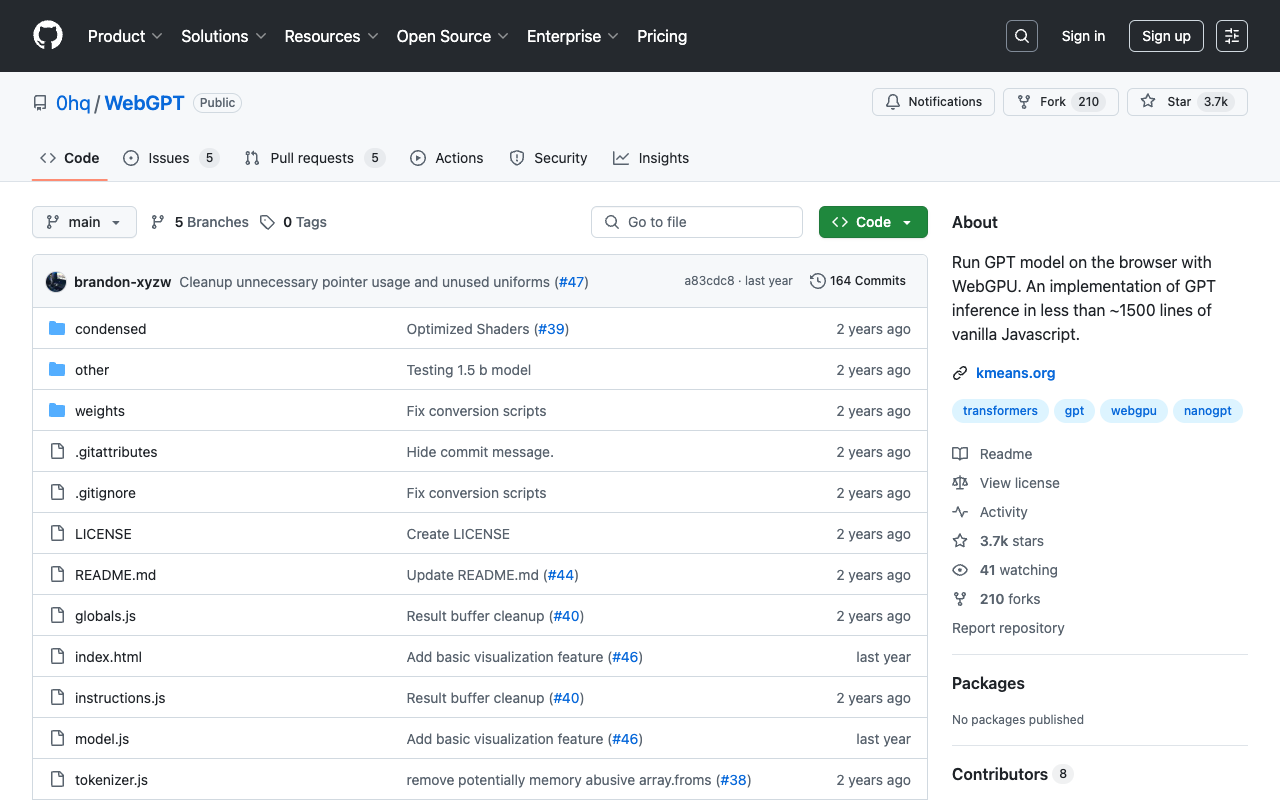Open the main branch selector dropdown
This screenshot has width=1280, height=800.
(84, 222)
